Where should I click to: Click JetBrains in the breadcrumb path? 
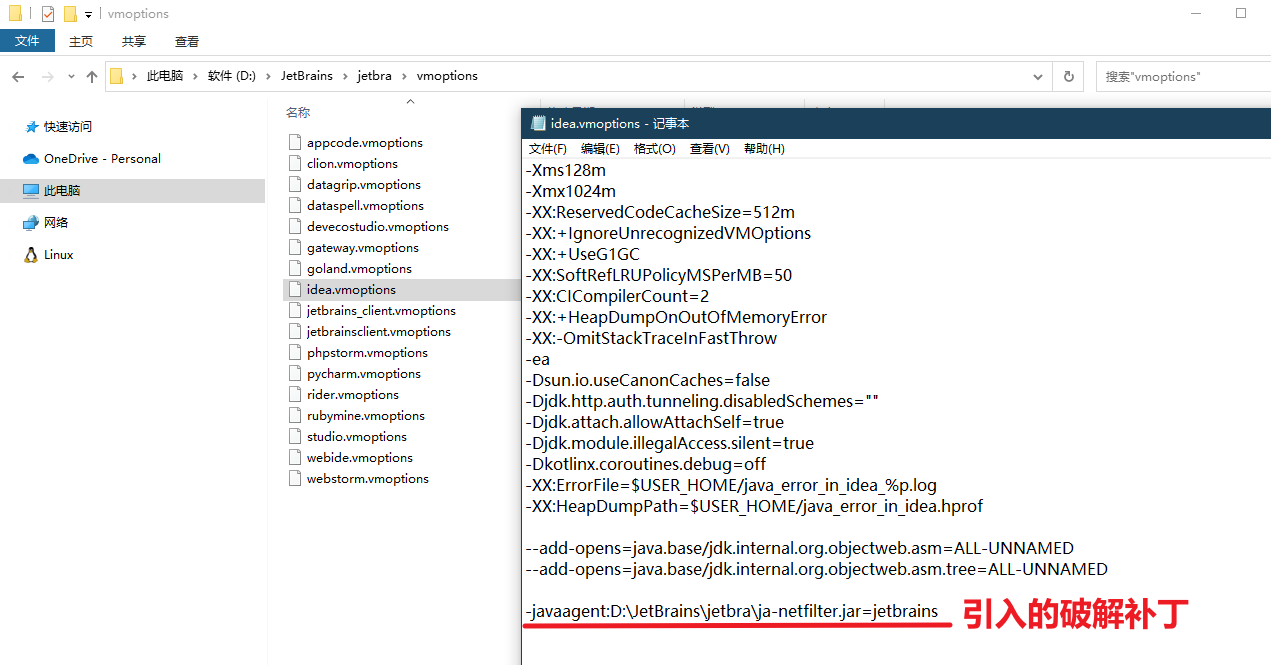(x=303, y=76)
